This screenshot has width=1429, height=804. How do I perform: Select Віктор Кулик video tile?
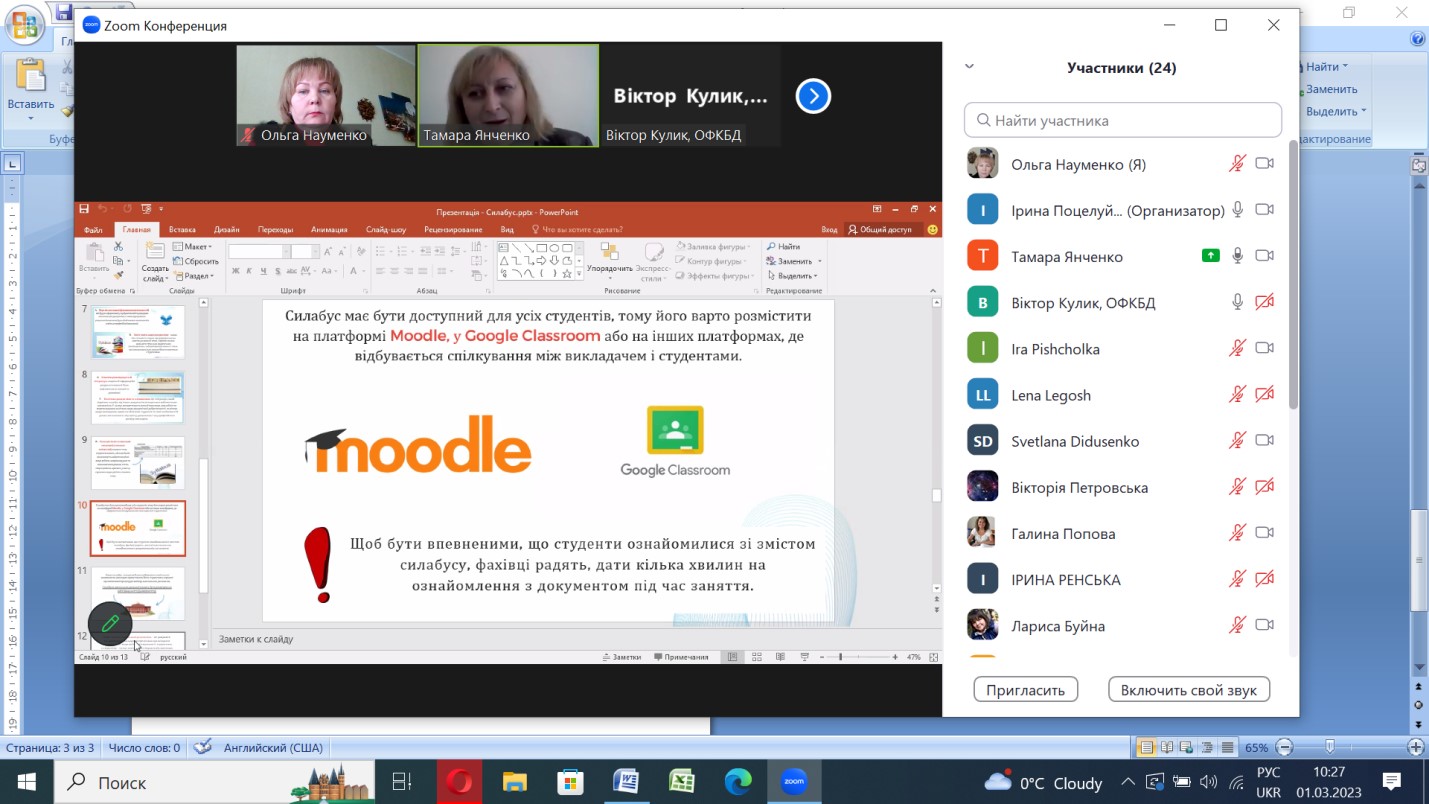point(691,95)
